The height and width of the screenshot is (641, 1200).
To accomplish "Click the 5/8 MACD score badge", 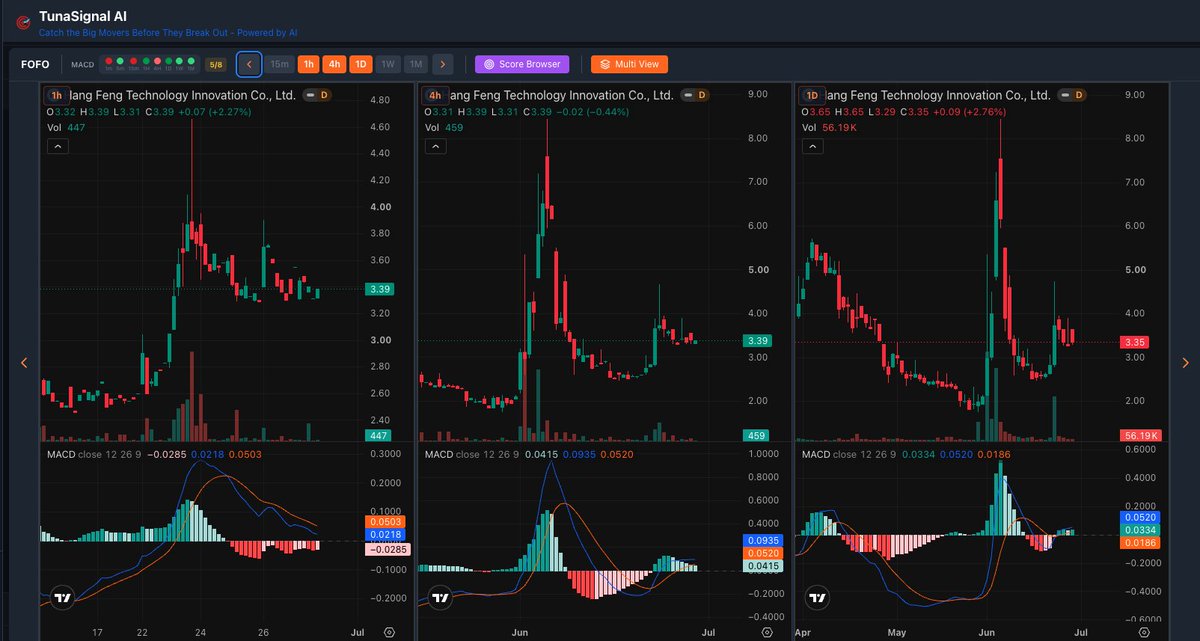I will tap(215, 65).
